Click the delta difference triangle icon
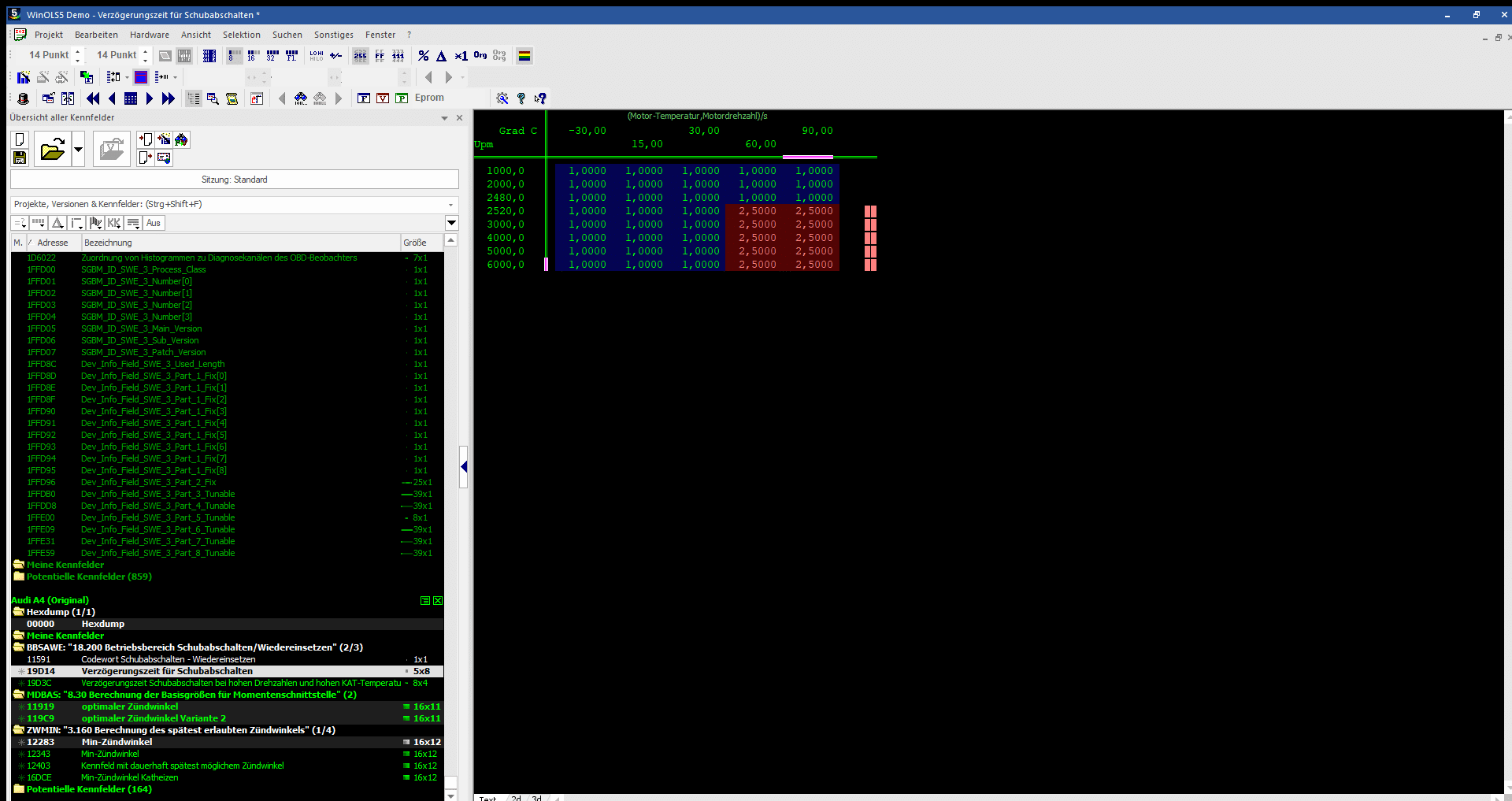The image size is (1512, 801). (442, 56)
